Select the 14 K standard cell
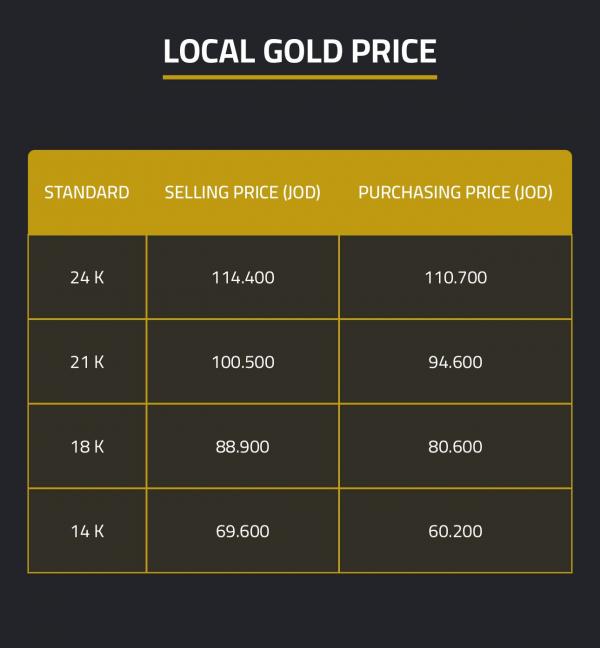 (x=87, y=531)
